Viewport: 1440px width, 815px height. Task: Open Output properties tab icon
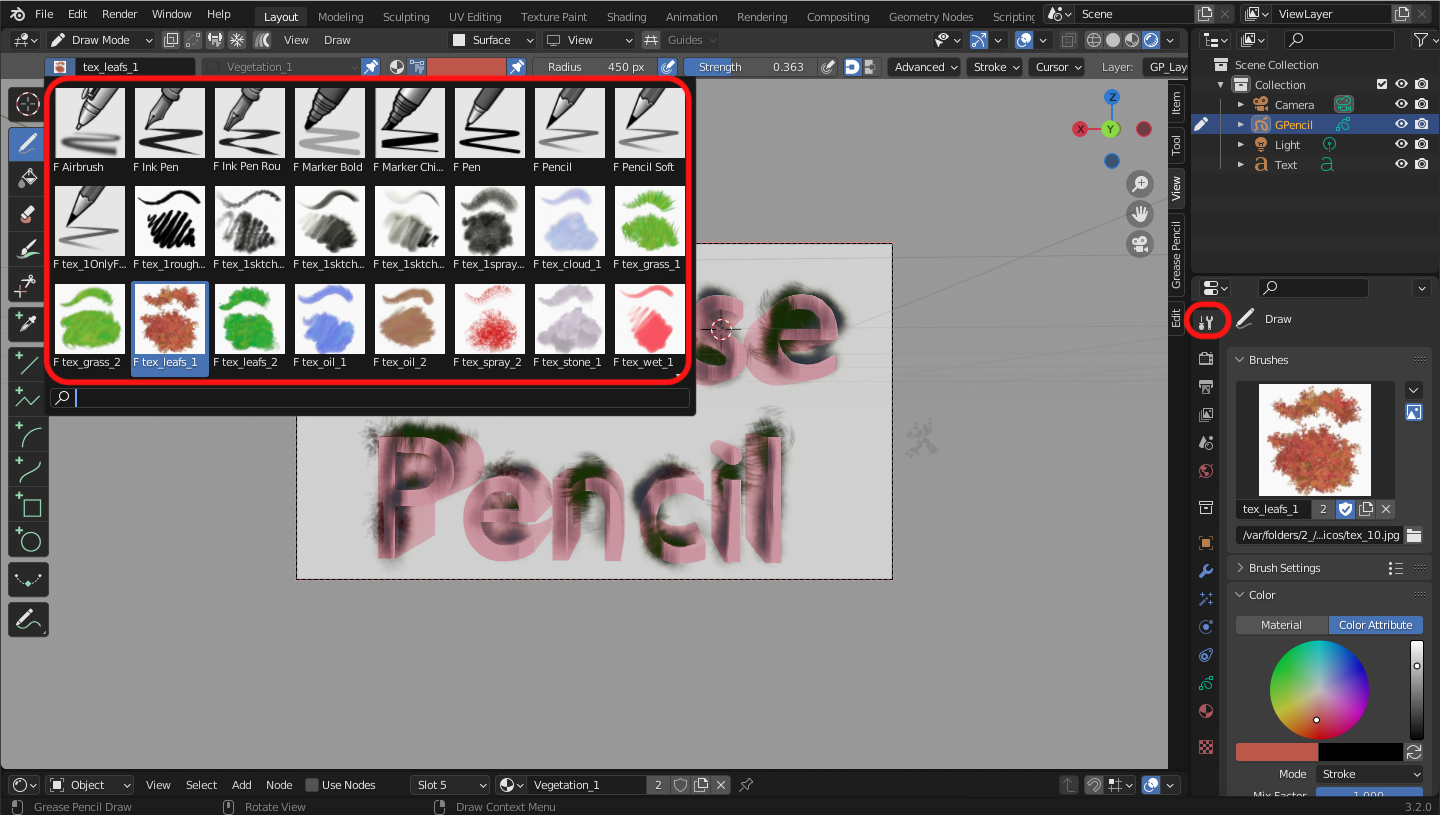point(1206,386)
